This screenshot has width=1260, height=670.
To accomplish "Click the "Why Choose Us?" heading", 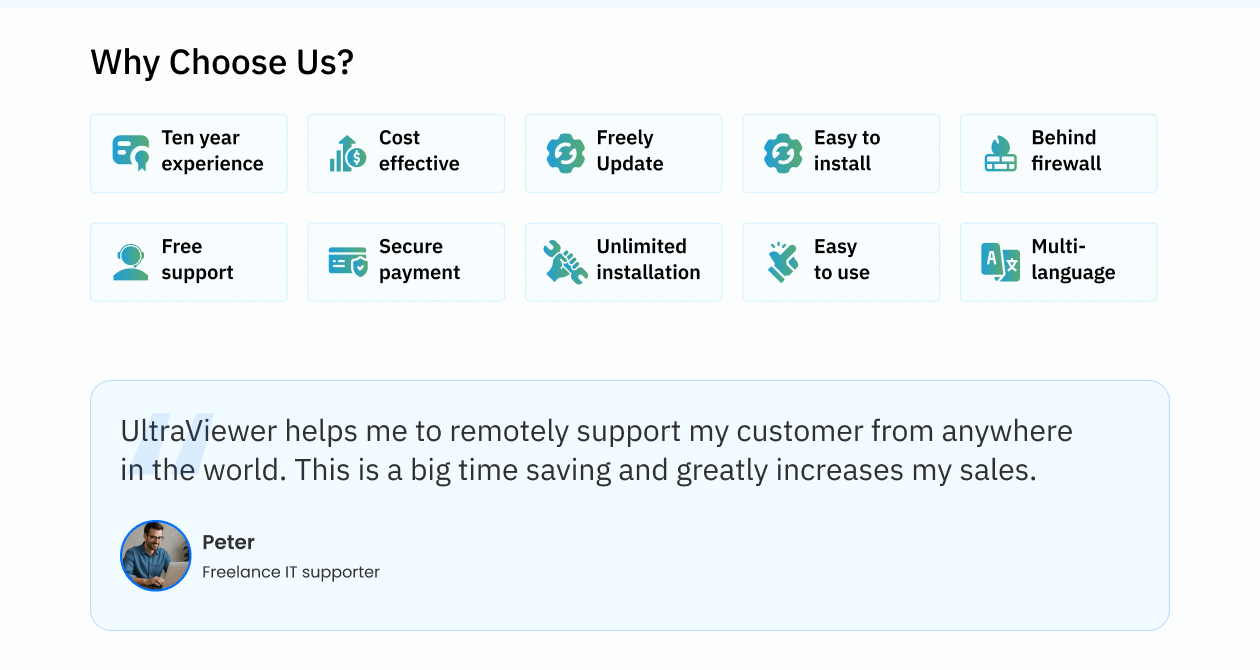I will [x=222, y=62].
